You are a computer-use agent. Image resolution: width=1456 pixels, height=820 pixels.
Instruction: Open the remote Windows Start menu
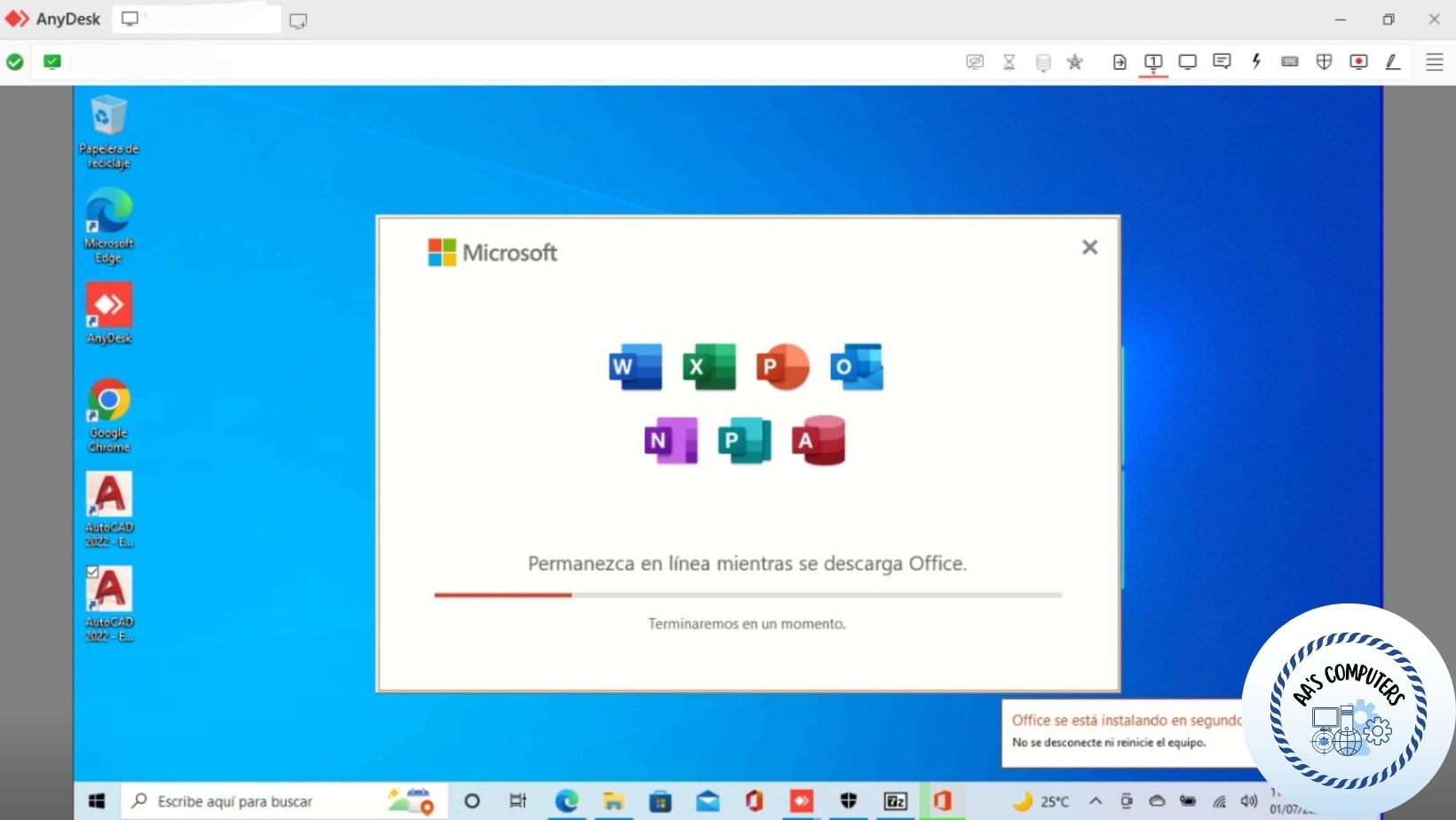click(97, 801)
